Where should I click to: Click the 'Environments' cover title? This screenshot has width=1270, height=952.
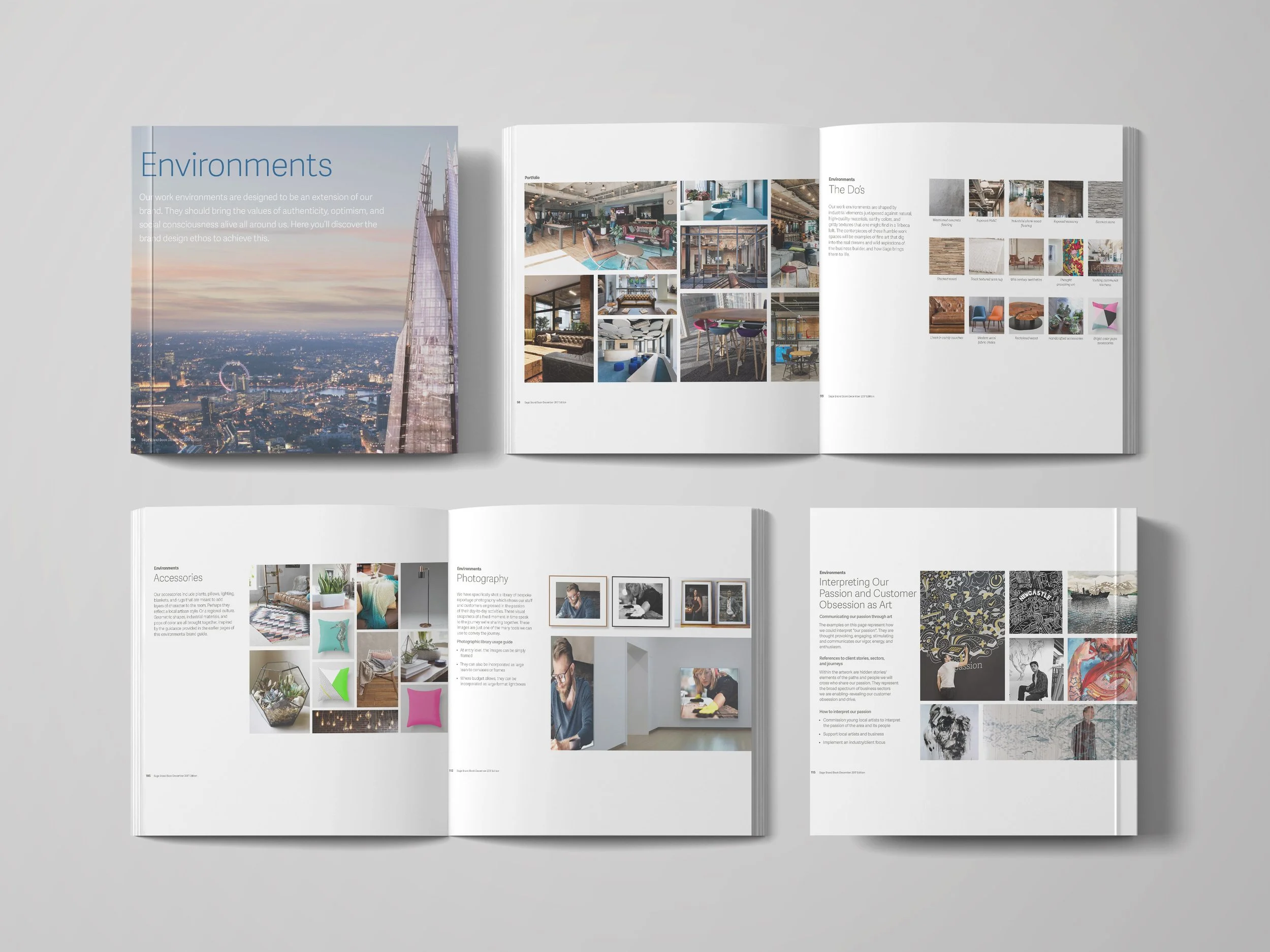pos(236,165)
